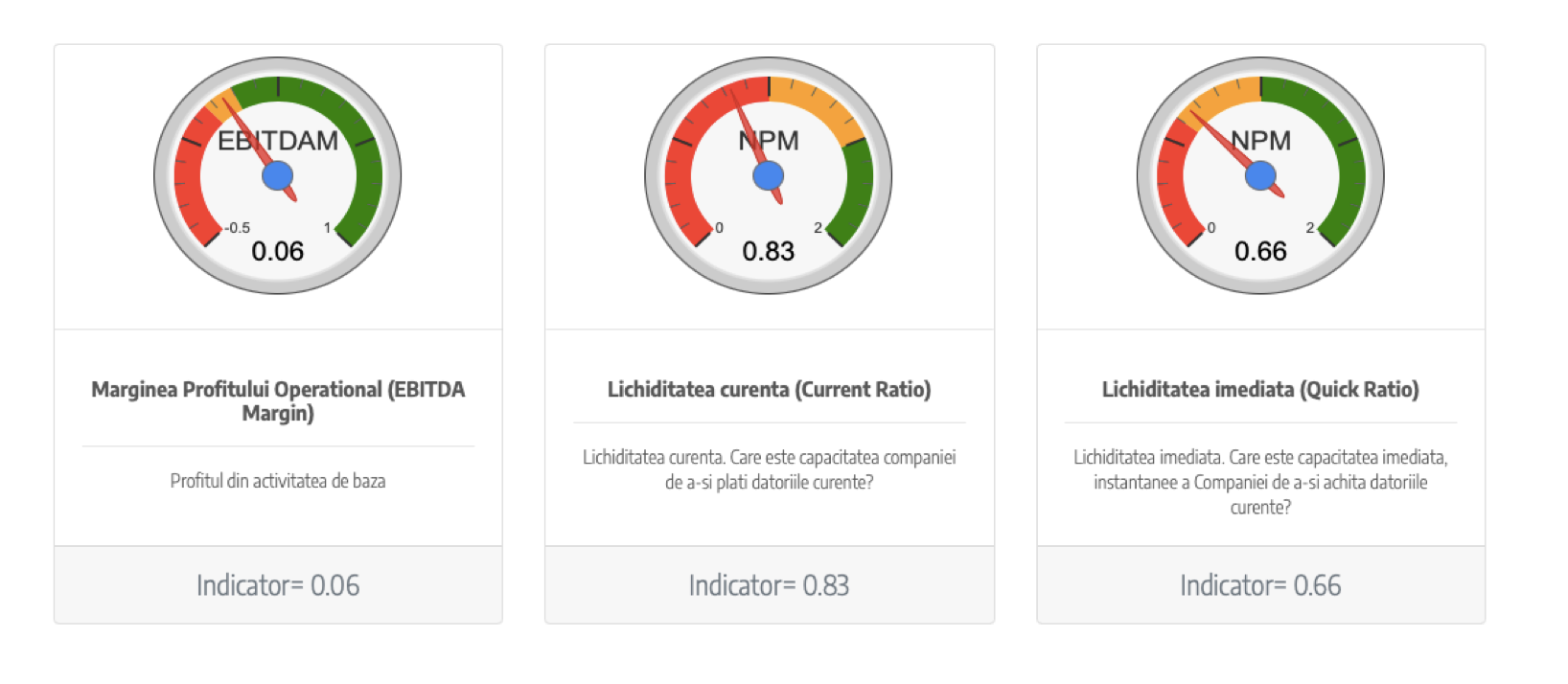Select Lichiditatea imediata (Quick Ratio) title
Screen dimensions: 1568x684
(x=1260, y=389)
